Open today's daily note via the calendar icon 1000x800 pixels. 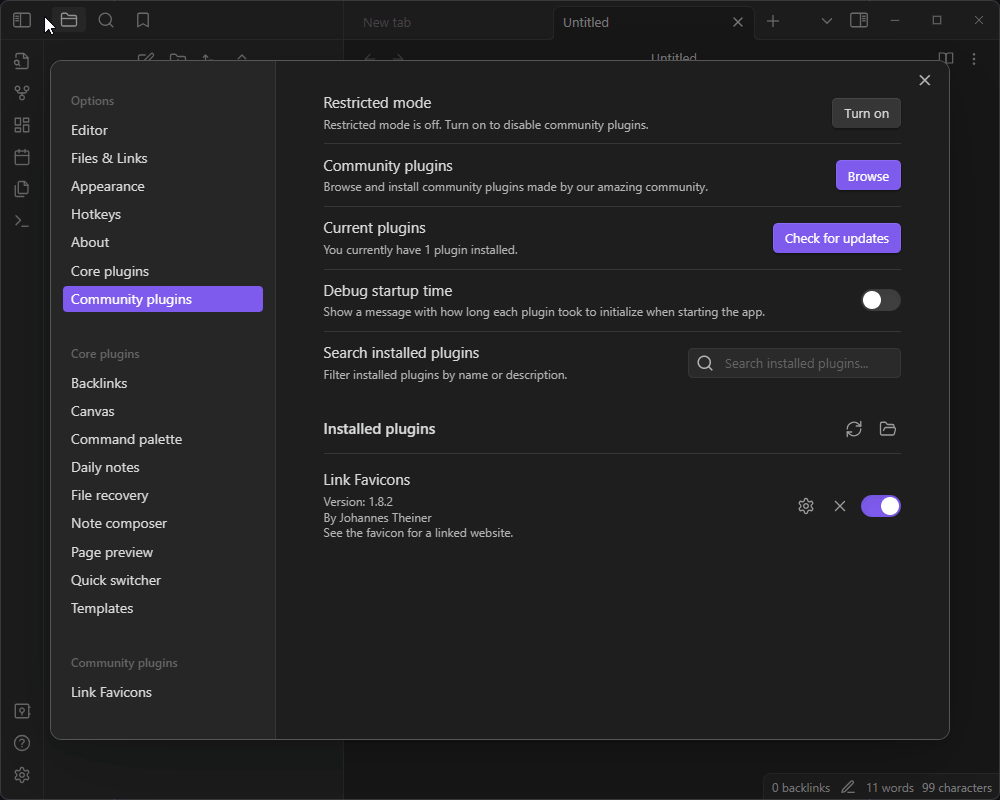point(21,156)
